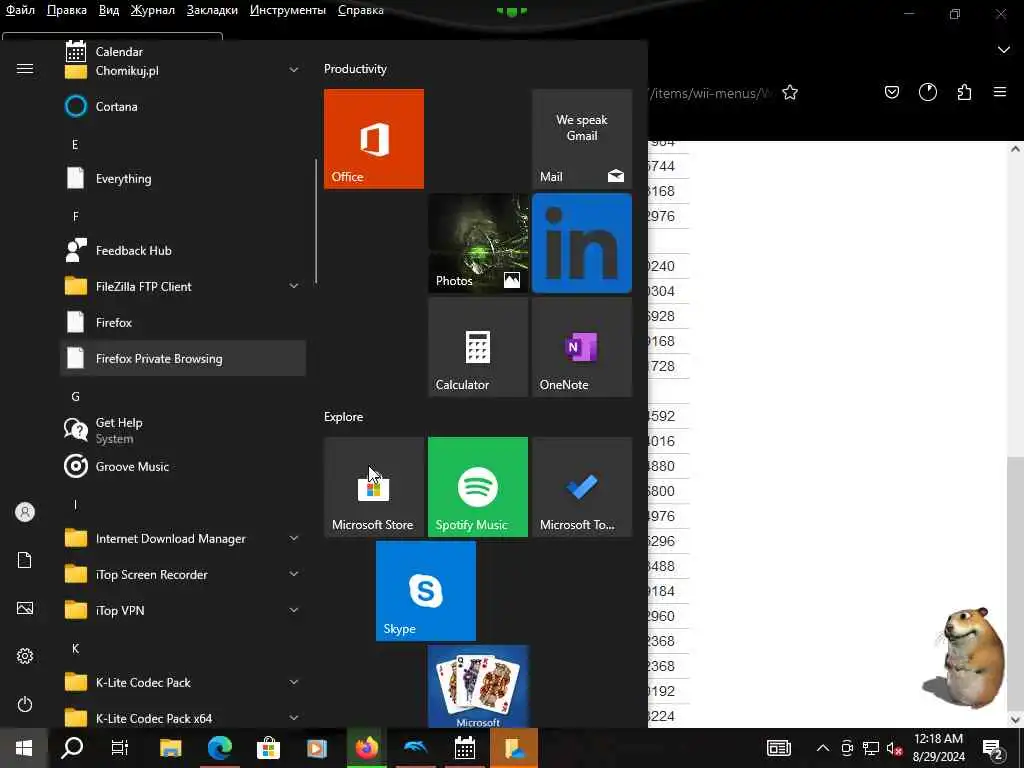Click the Firefox address bar URL
Screen dimensions: 1024x768
[711, 93]
